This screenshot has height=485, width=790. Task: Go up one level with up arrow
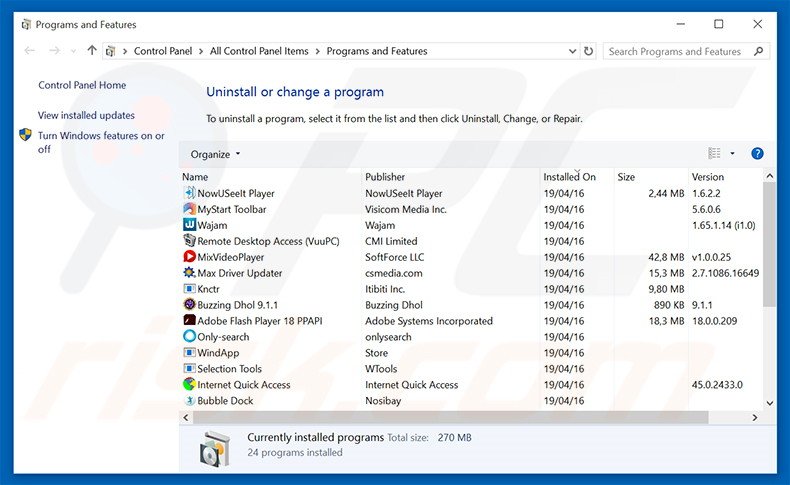click(x=92, y=50)
